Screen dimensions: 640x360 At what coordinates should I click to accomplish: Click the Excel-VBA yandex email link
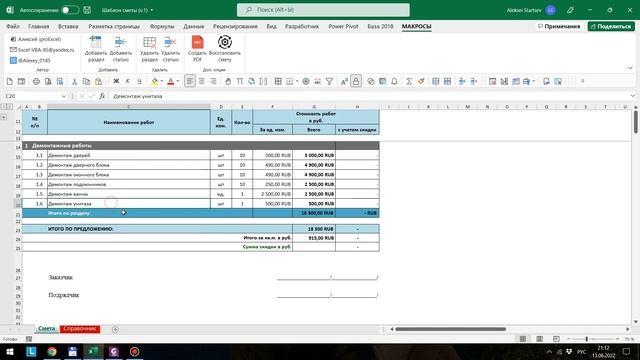click(x=42, y=50)
